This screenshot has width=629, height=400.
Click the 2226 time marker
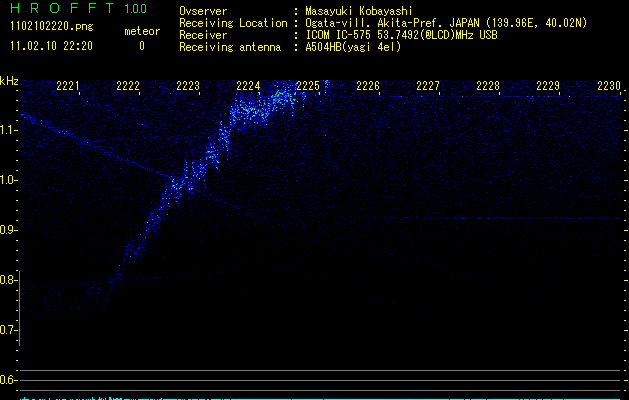point(368,86)
